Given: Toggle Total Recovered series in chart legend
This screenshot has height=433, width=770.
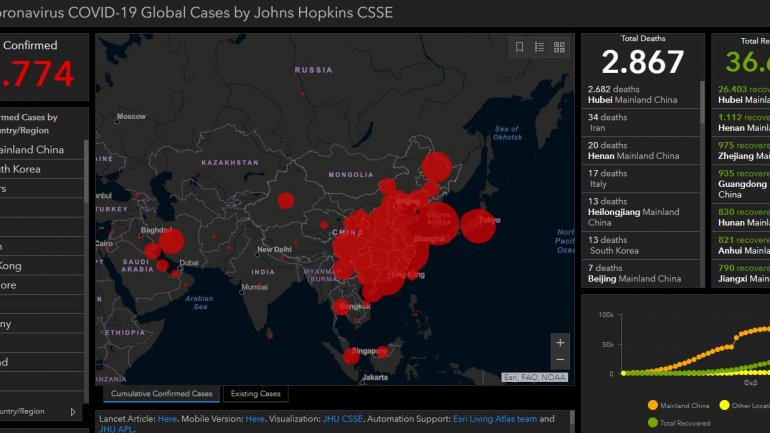Looking at the screenshot, I should point(652,421).
